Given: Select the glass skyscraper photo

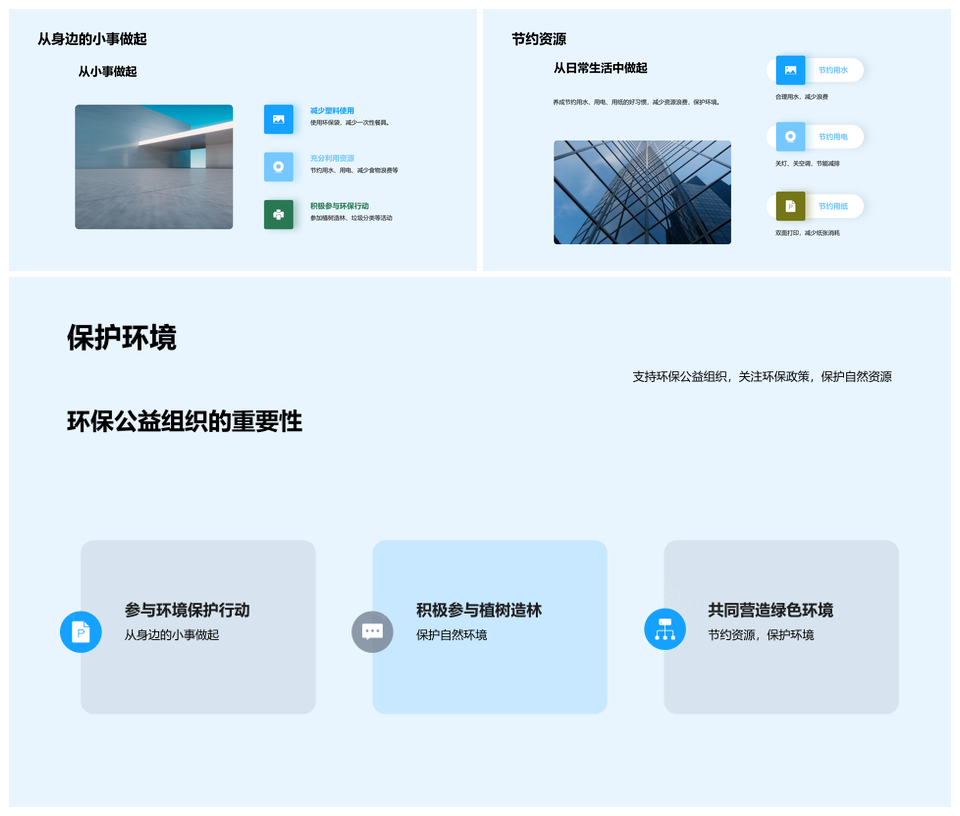Looking at the screenshot, I should coord(642,192).
